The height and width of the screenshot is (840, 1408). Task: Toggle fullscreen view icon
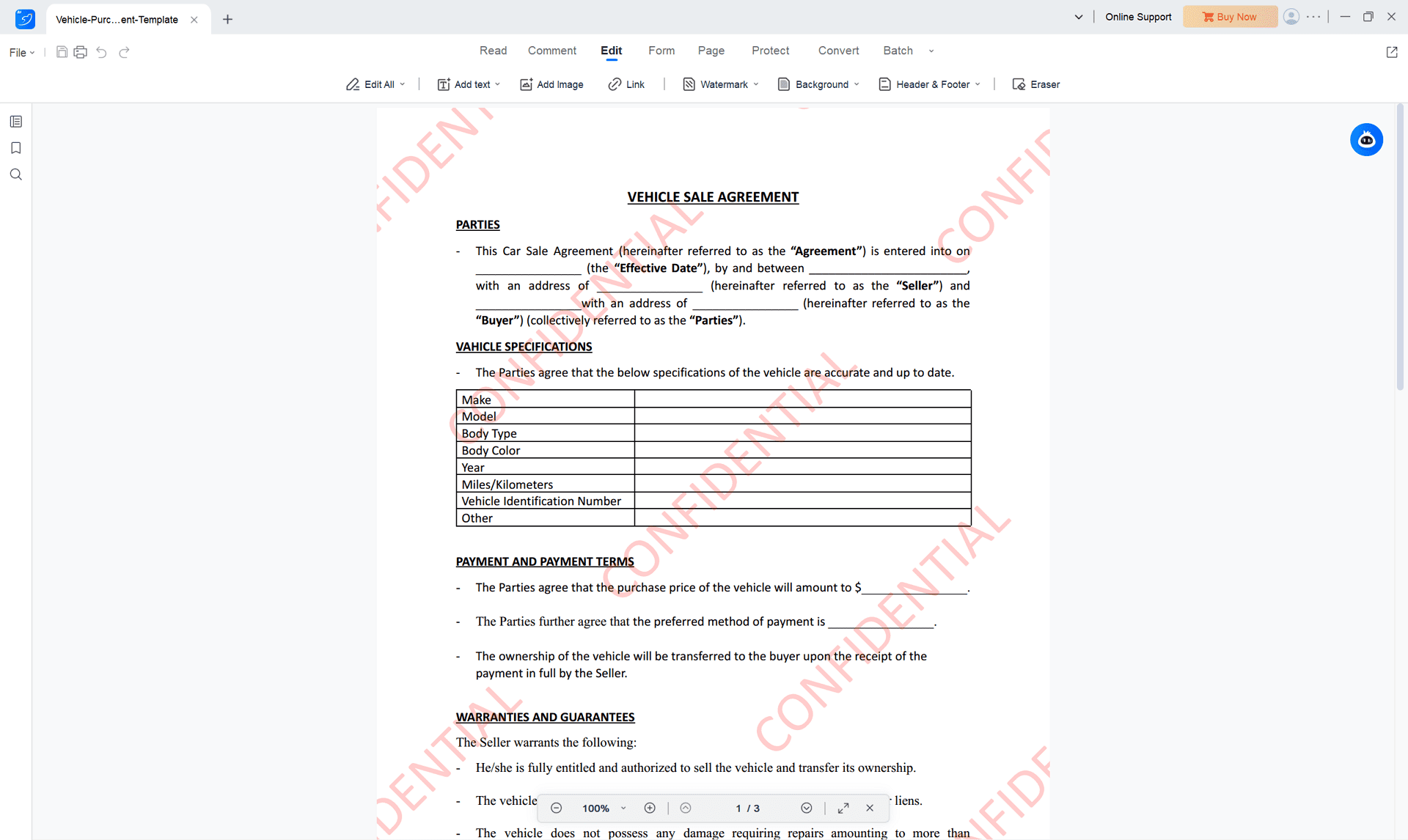[x=843, y=807]
